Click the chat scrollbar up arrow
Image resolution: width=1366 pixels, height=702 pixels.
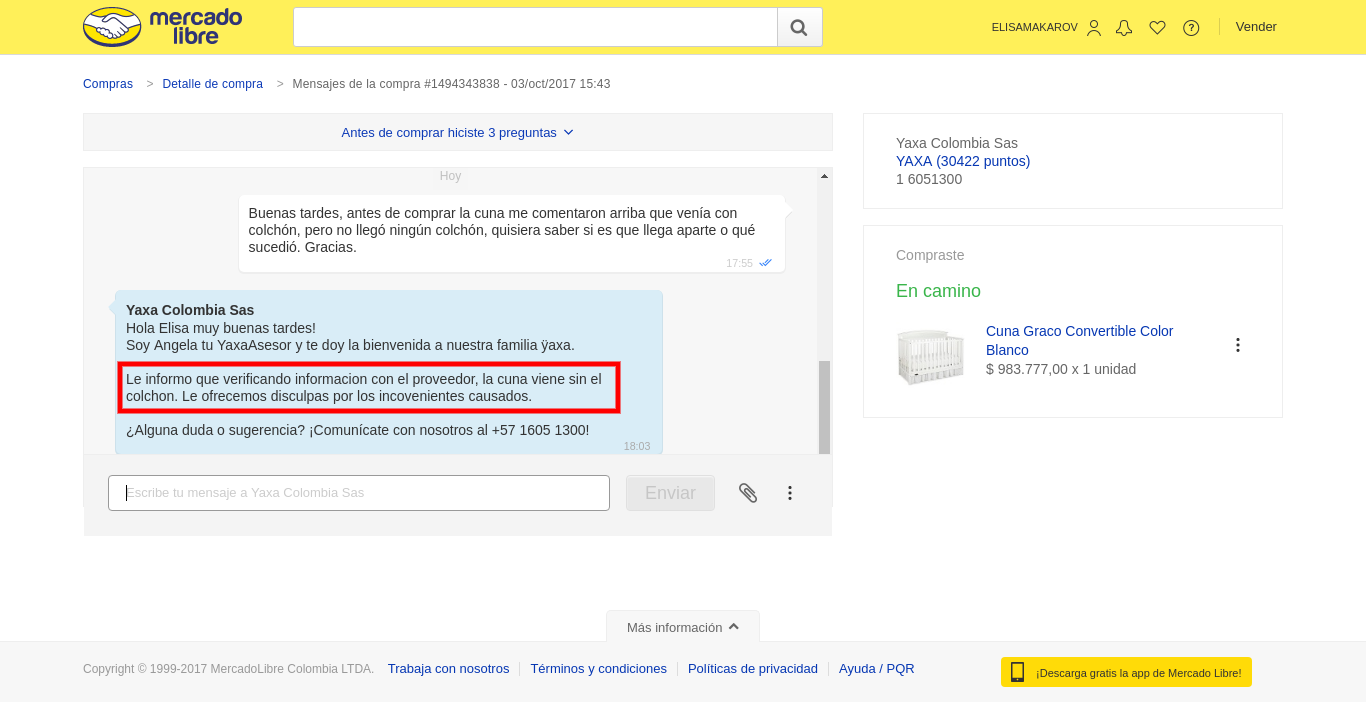(x=824, y=176)
